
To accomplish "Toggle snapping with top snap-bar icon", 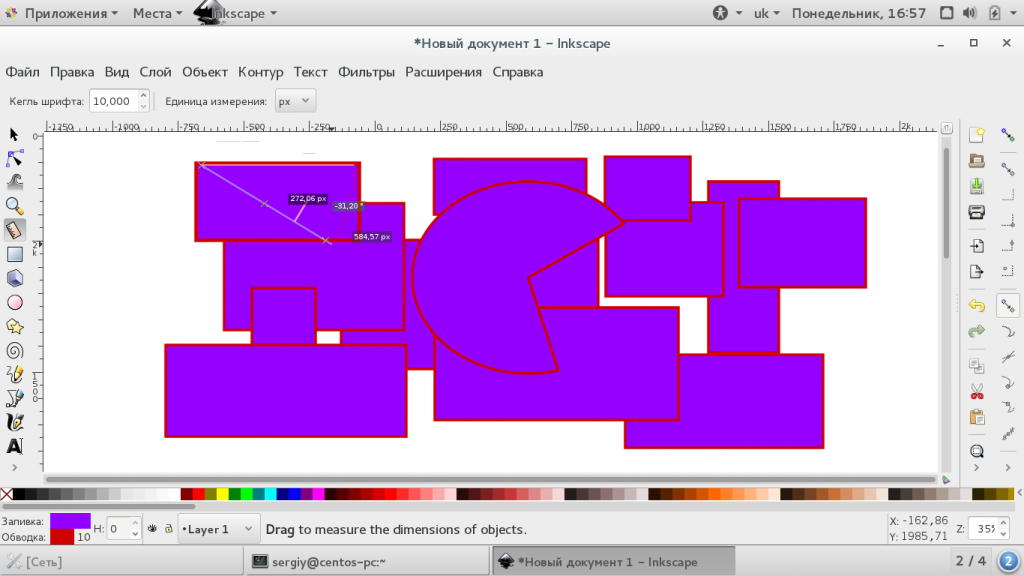I will click(x=1008, y=135).
